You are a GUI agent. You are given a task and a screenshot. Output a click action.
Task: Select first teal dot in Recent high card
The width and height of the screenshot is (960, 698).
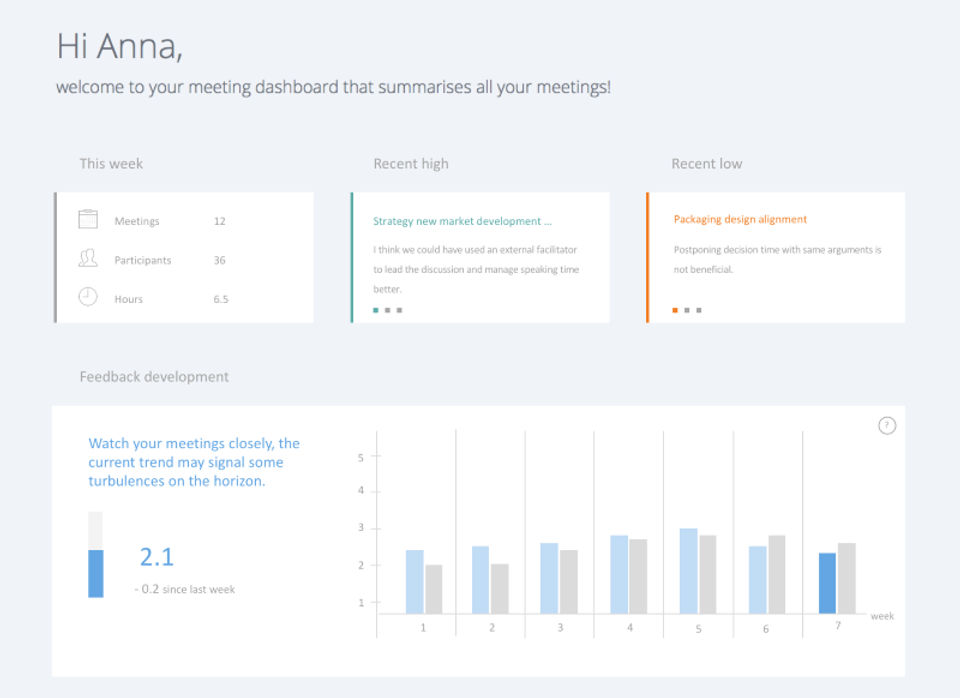[376, 310]
